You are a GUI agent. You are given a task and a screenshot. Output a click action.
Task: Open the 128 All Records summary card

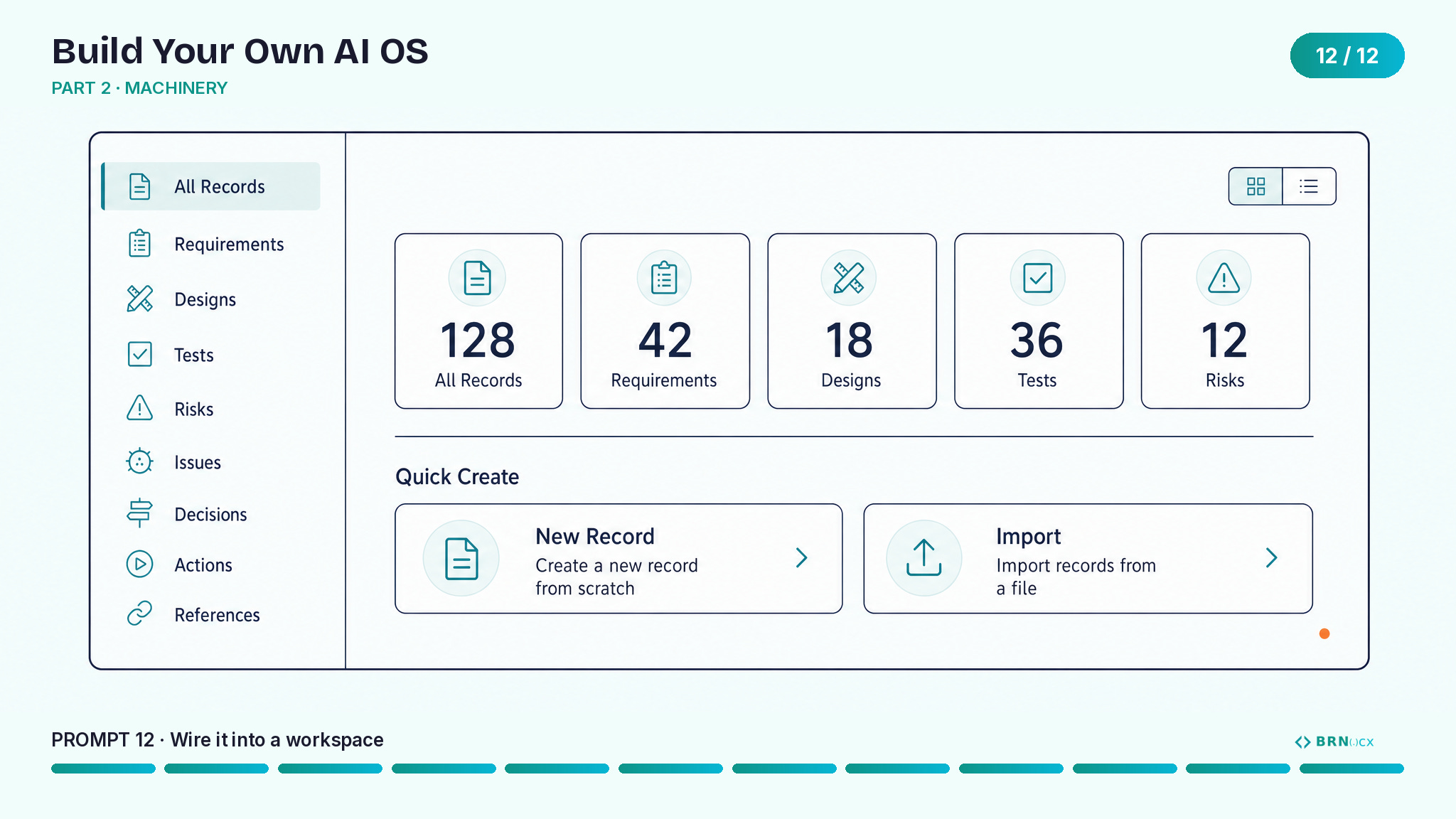(x=478, y=321)
